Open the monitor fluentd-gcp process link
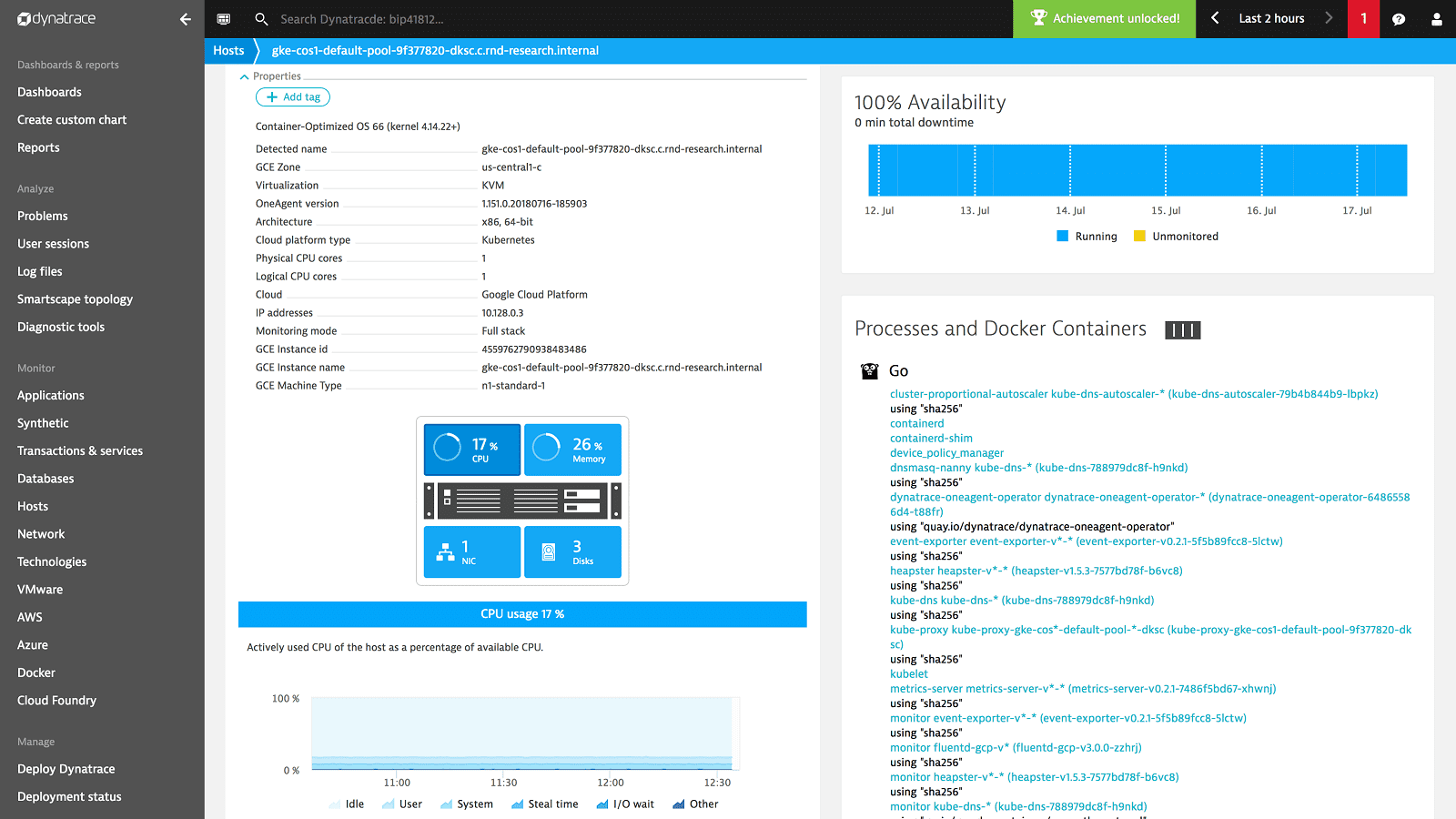 [x=1016, y=748]
